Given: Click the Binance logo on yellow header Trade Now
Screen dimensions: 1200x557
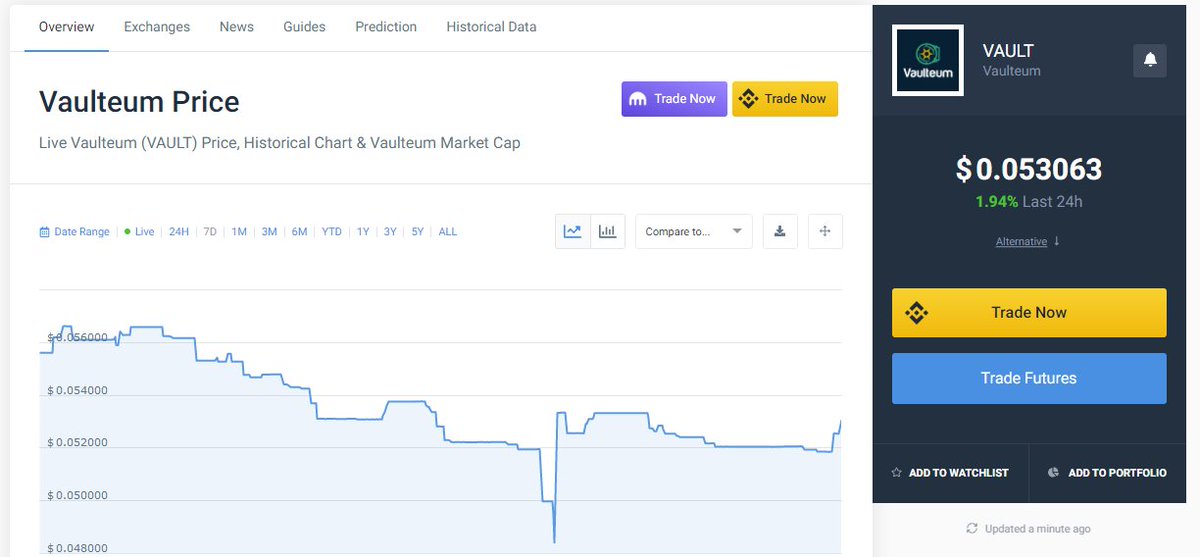Looking at the screenshot, I should click(x=748, y=99).
